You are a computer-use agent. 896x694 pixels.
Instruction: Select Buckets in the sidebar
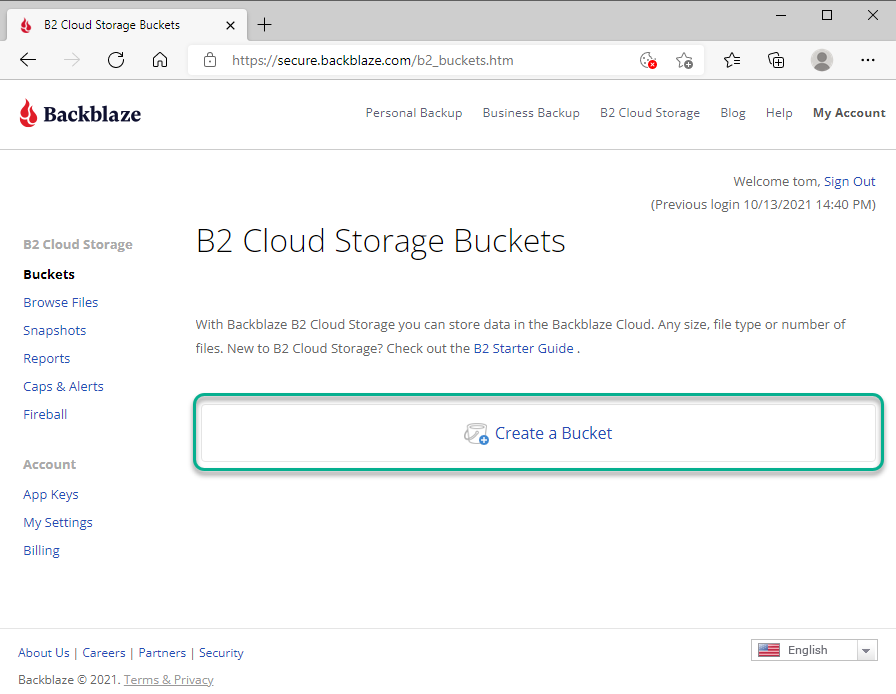click(49, 274)
